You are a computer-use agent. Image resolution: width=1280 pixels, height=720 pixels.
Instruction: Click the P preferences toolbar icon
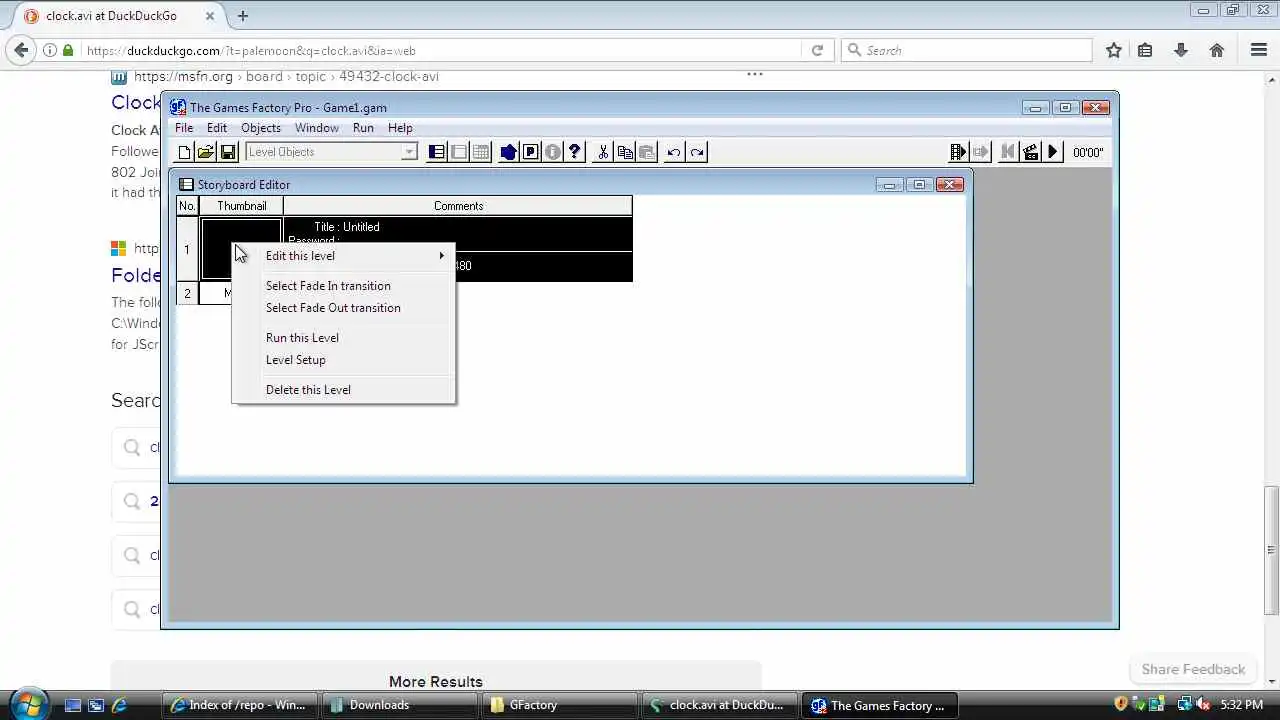[531, 152]
